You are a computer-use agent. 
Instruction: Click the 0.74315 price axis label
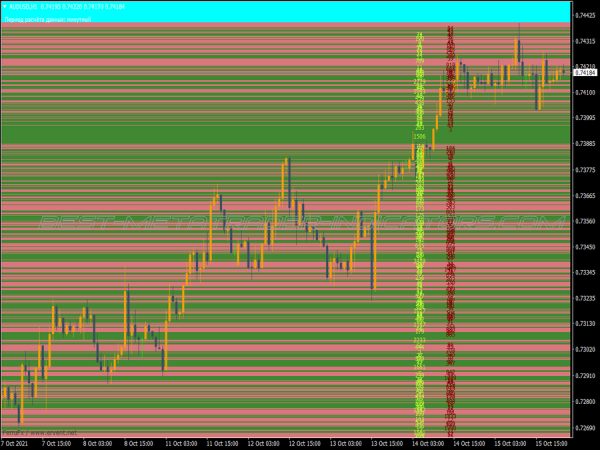point(586,41)
